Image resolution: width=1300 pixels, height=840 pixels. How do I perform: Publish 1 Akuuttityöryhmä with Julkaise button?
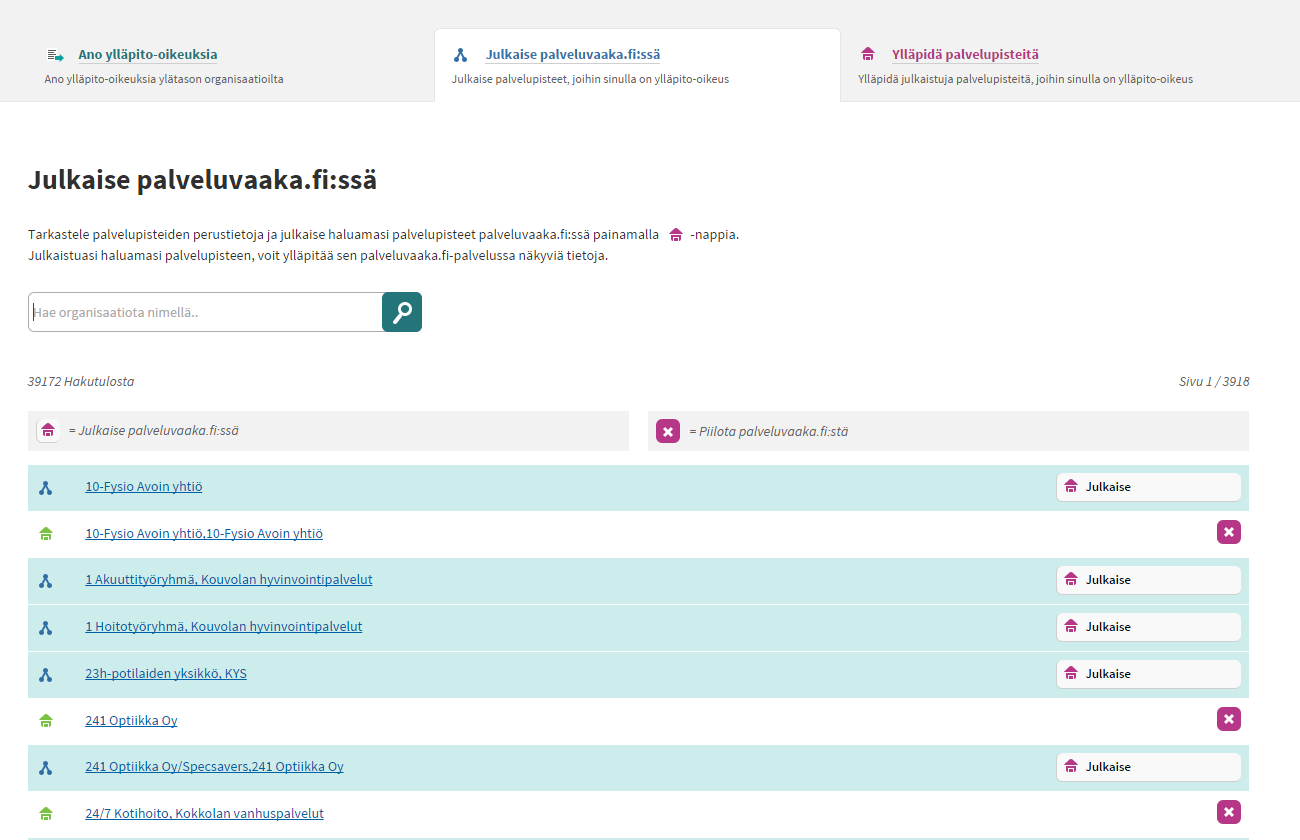click(x=1149, y=580)
